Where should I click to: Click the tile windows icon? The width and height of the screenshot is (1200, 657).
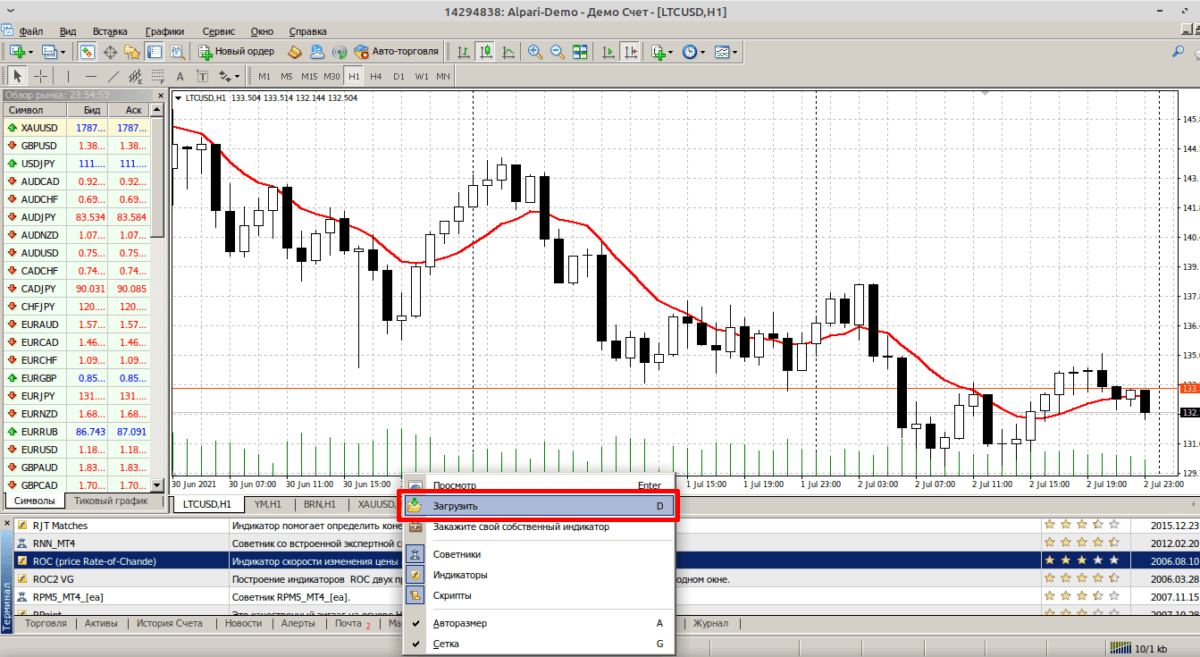(x=579, y=51)
